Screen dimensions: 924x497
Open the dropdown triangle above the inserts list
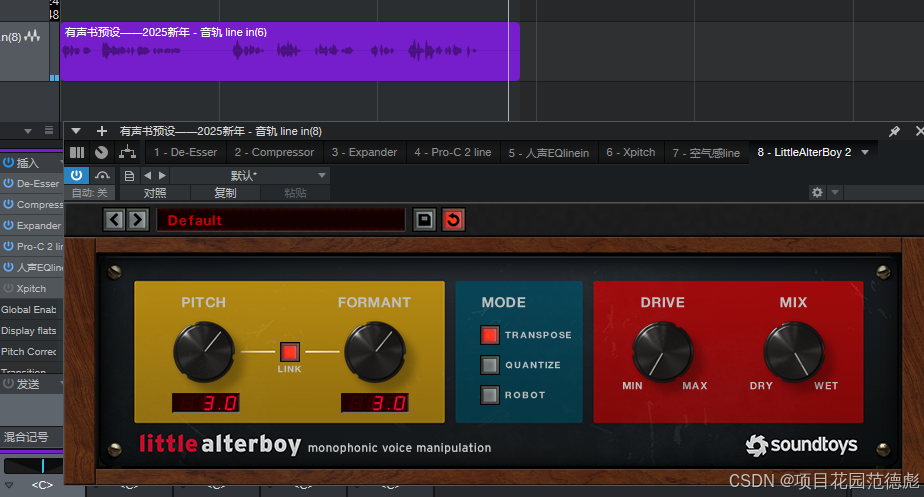coord(28,131)
